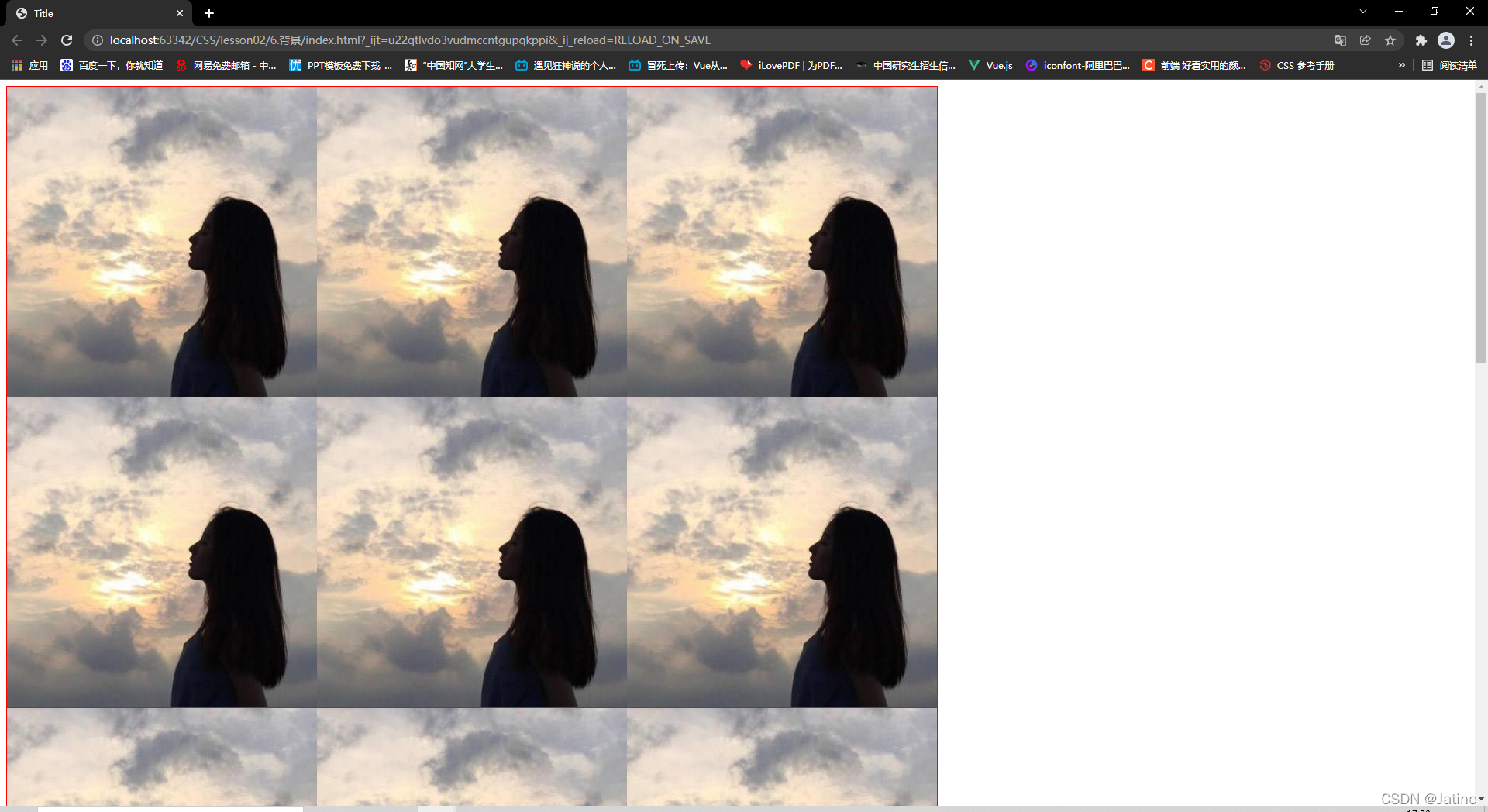This screenshot has width=1488, height=812.
Task: Open iconfont-阿里巴巴 bookmark
Action: coord(1078,66)
